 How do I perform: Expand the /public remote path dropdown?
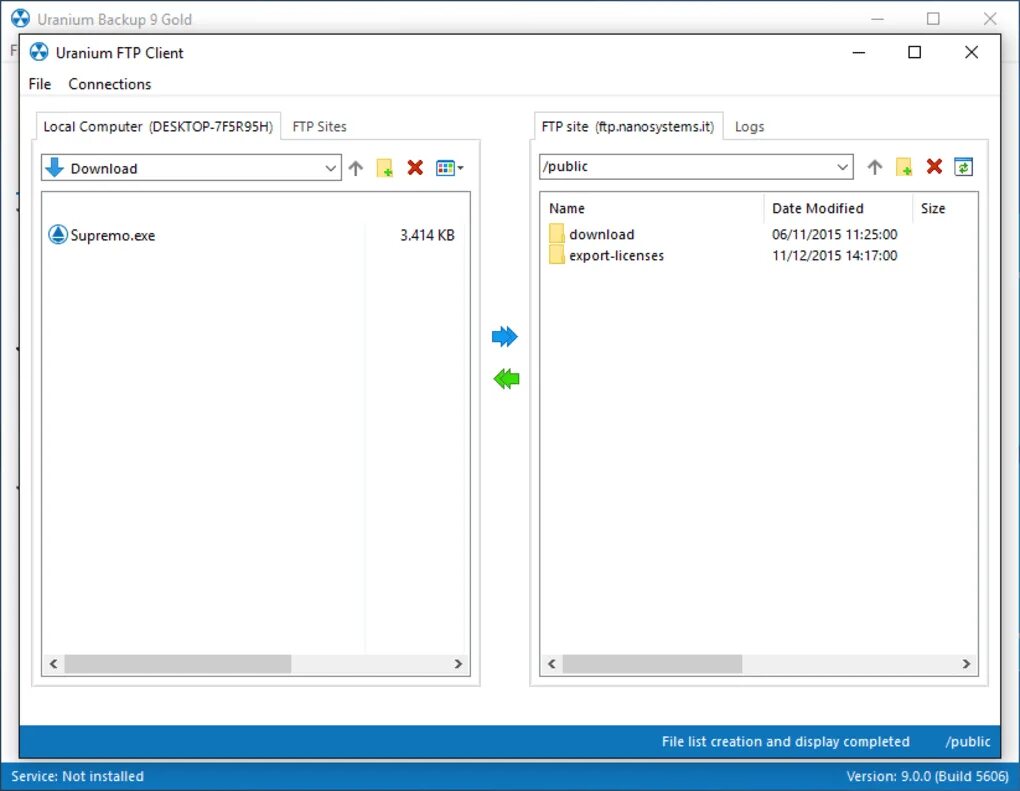tap(842, 167)
